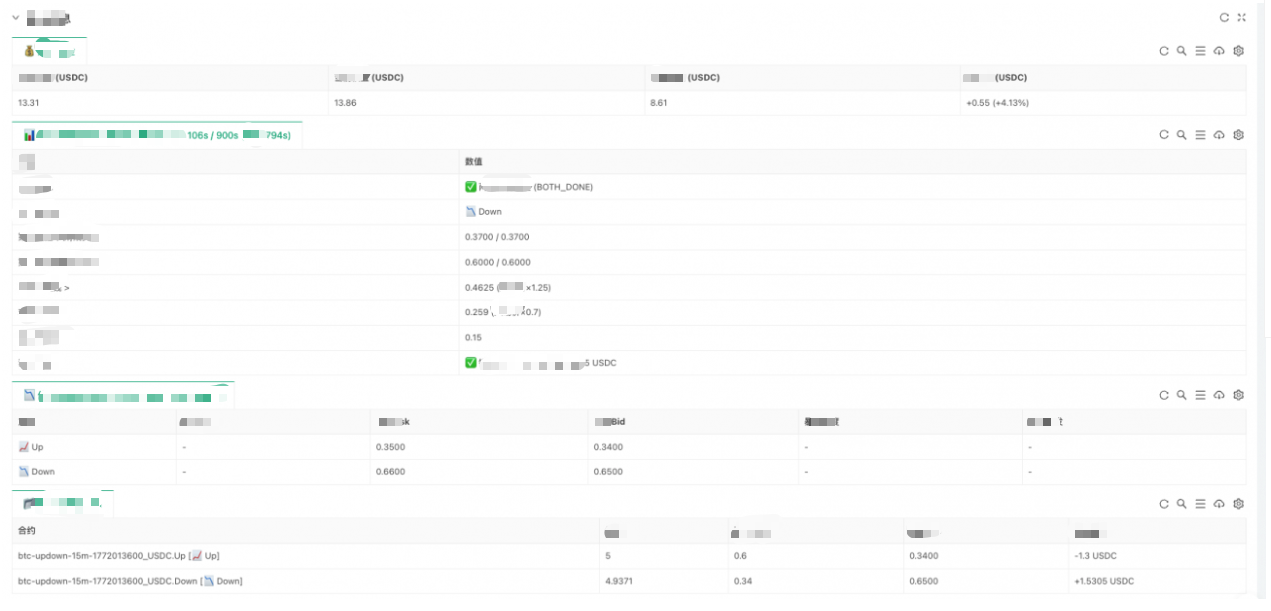The height and width of the screenshot is (611, 1271).
Task: Click the cloud download icon on the strategy panel
Action: pyautogui.click(x=1219, y=134)
